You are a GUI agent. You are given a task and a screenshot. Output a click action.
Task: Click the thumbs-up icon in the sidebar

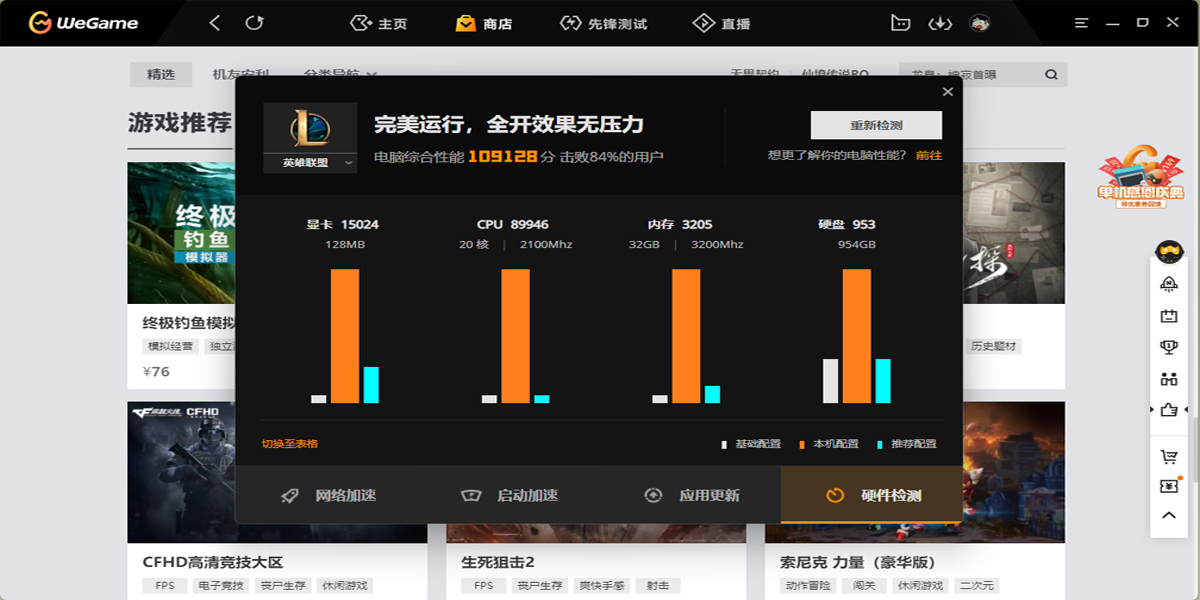1168,410
